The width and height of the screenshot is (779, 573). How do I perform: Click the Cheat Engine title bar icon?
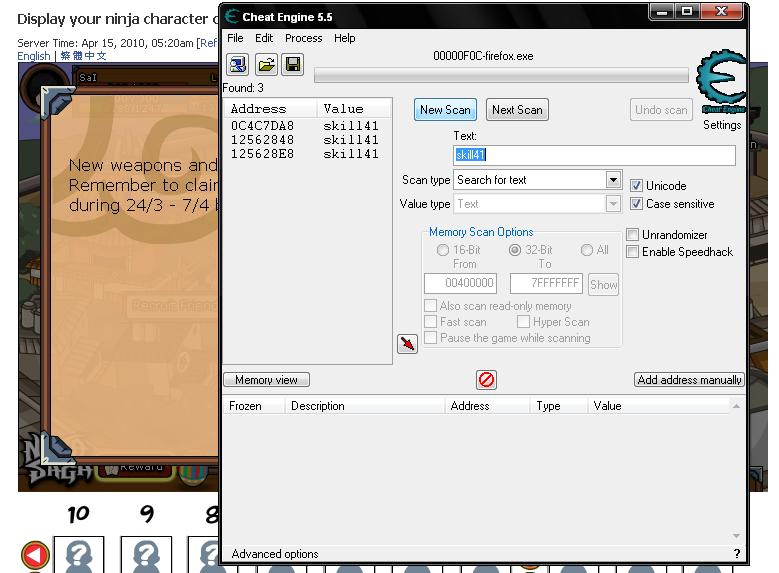(x=232, y=17)
